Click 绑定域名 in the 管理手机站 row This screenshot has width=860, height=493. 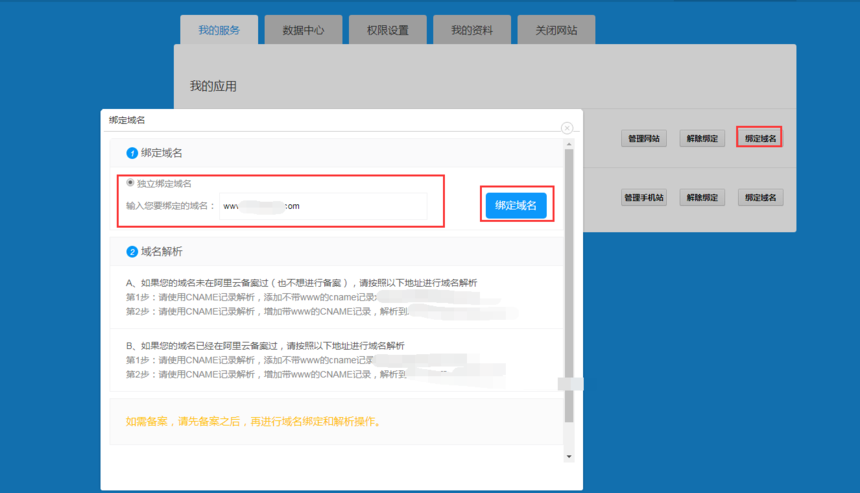click(x=760, y=198)
